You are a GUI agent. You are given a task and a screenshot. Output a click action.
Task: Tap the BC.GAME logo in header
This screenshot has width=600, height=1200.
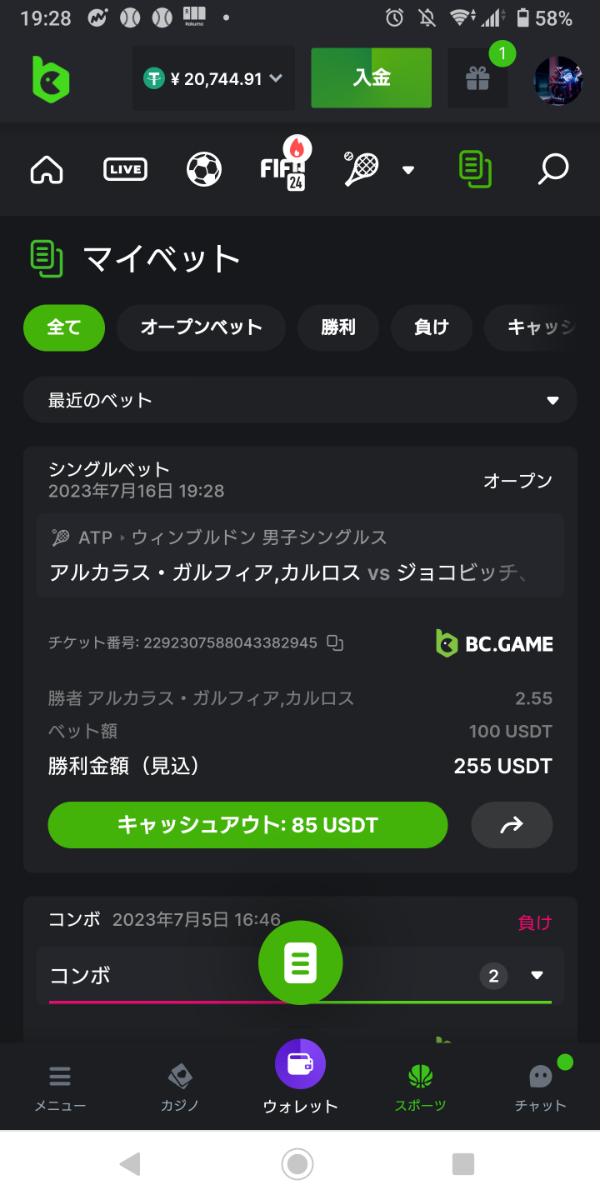tap(50, 77)
